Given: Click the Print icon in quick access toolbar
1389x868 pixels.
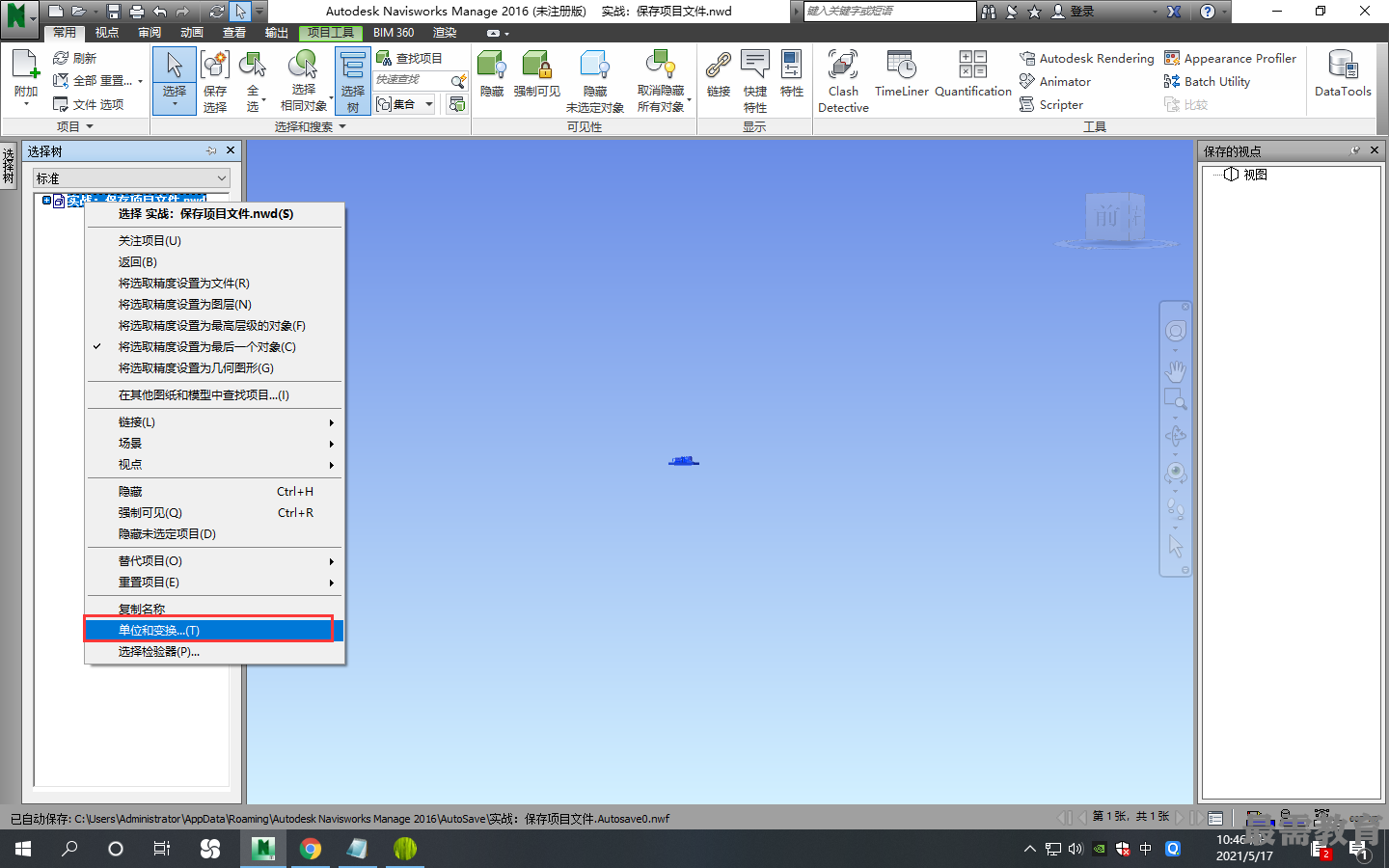Looking at the screenshot, I should [137, 12].
